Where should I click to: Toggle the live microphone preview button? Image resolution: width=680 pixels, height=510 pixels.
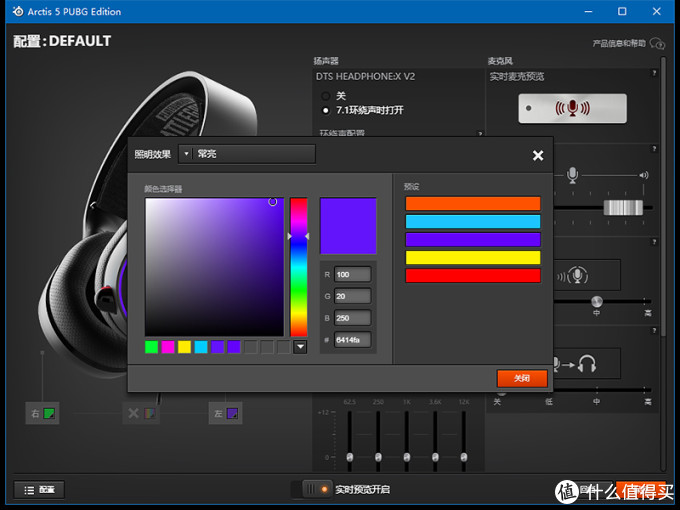[x=572, y=108]
